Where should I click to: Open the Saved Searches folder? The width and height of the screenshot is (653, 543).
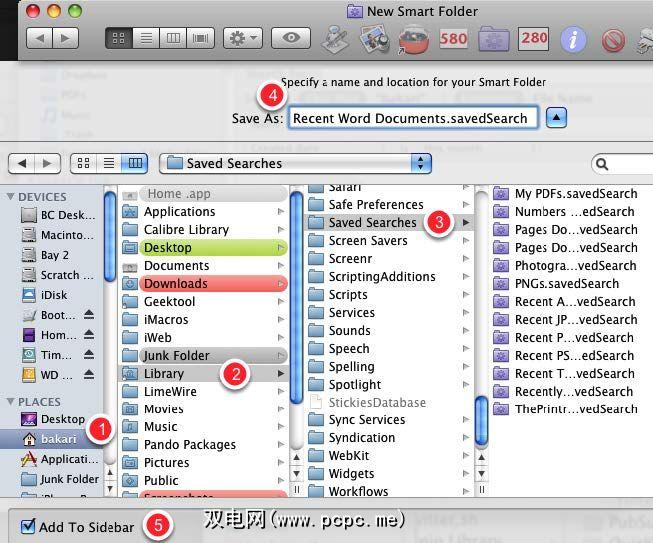tap(372, 222)
